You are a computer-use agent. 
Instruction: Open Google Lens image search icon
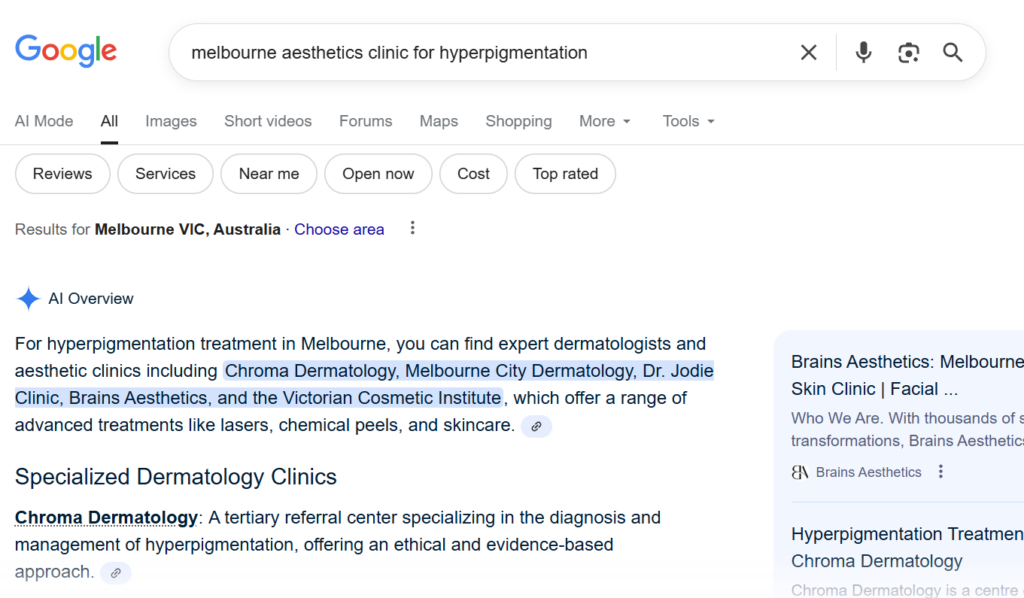point(908,52)
